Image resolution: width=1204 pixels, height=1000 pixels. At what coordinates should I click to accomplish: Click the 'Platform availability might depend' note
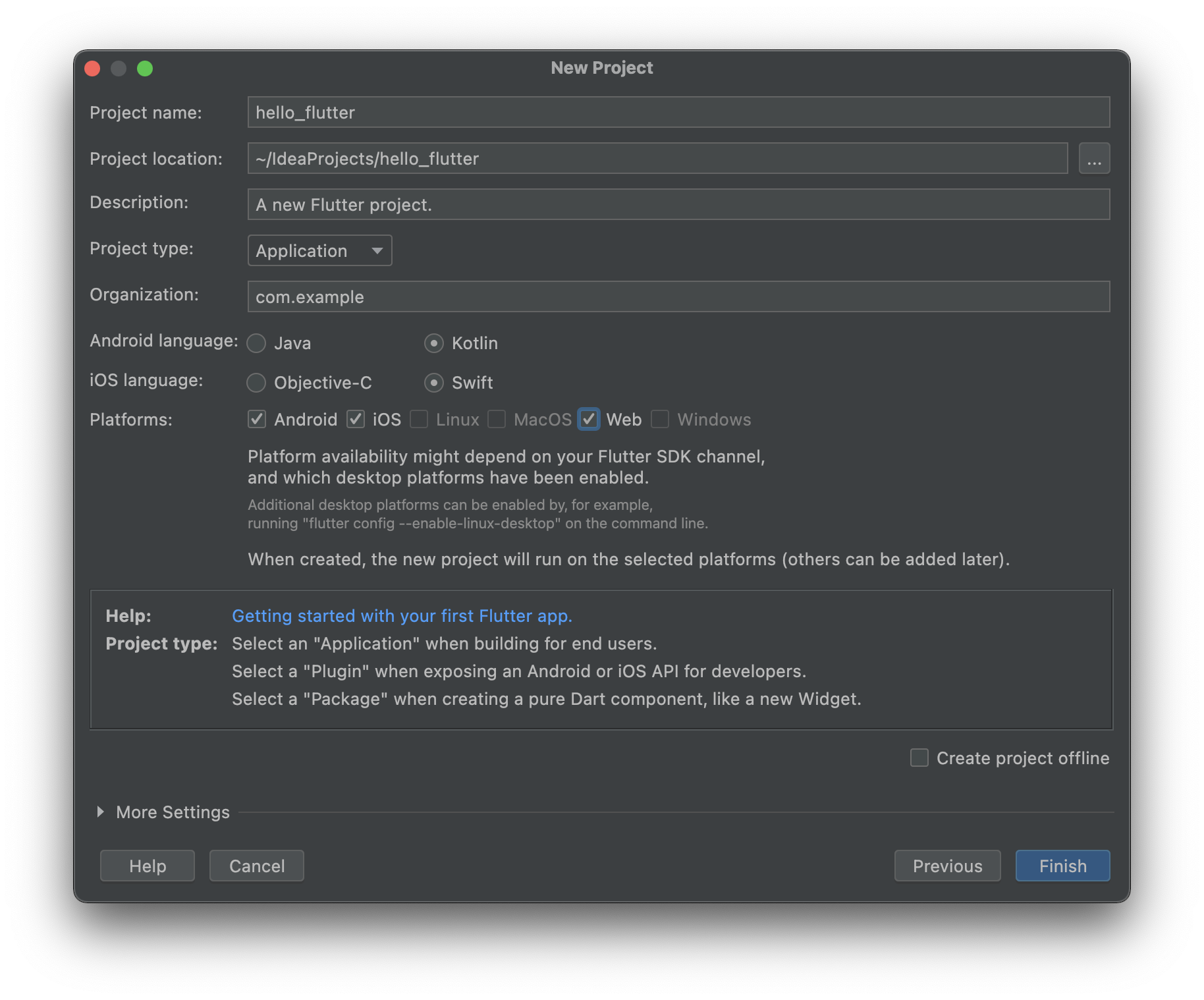[x=506, y=467]
